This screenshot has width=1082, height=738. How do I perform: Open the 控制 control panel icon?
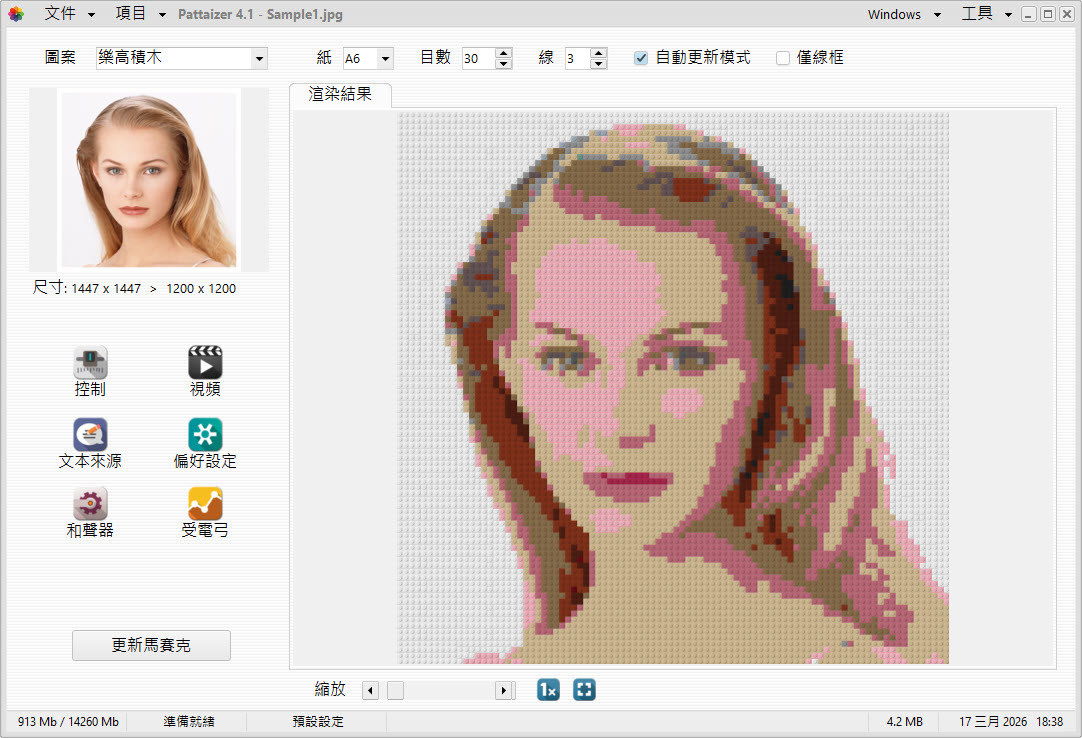point(90,363)
